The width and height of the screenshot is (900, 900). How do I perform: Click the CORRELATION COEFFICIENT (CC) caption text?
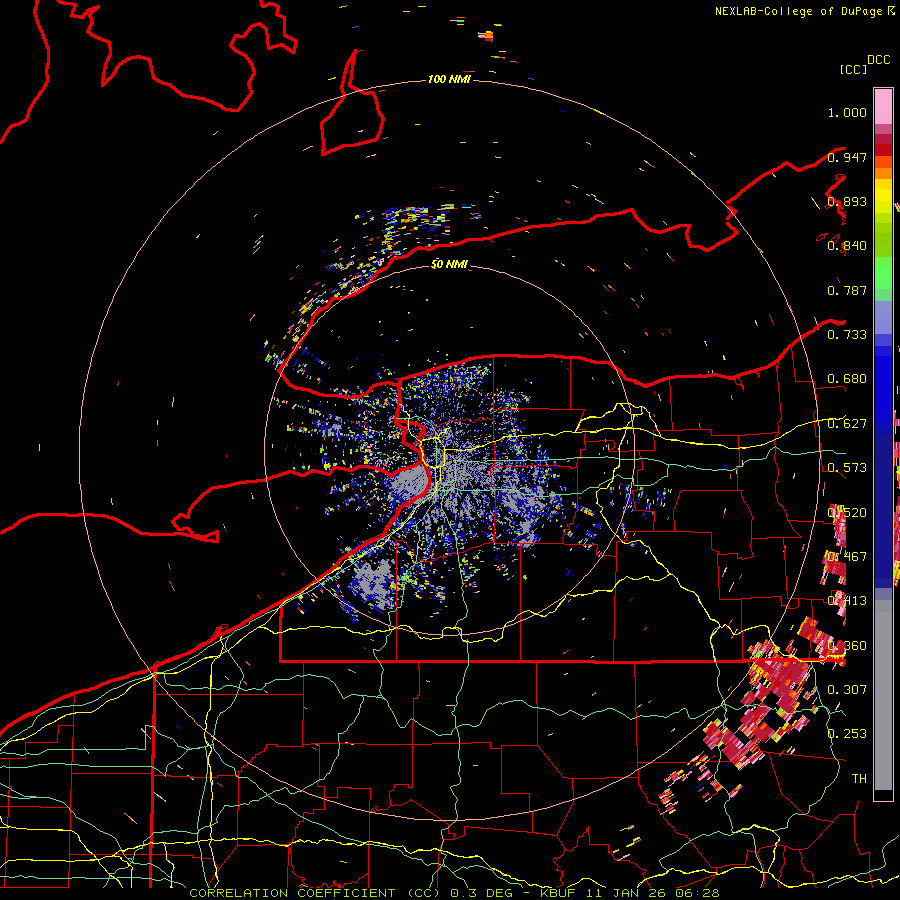[315, 893]
